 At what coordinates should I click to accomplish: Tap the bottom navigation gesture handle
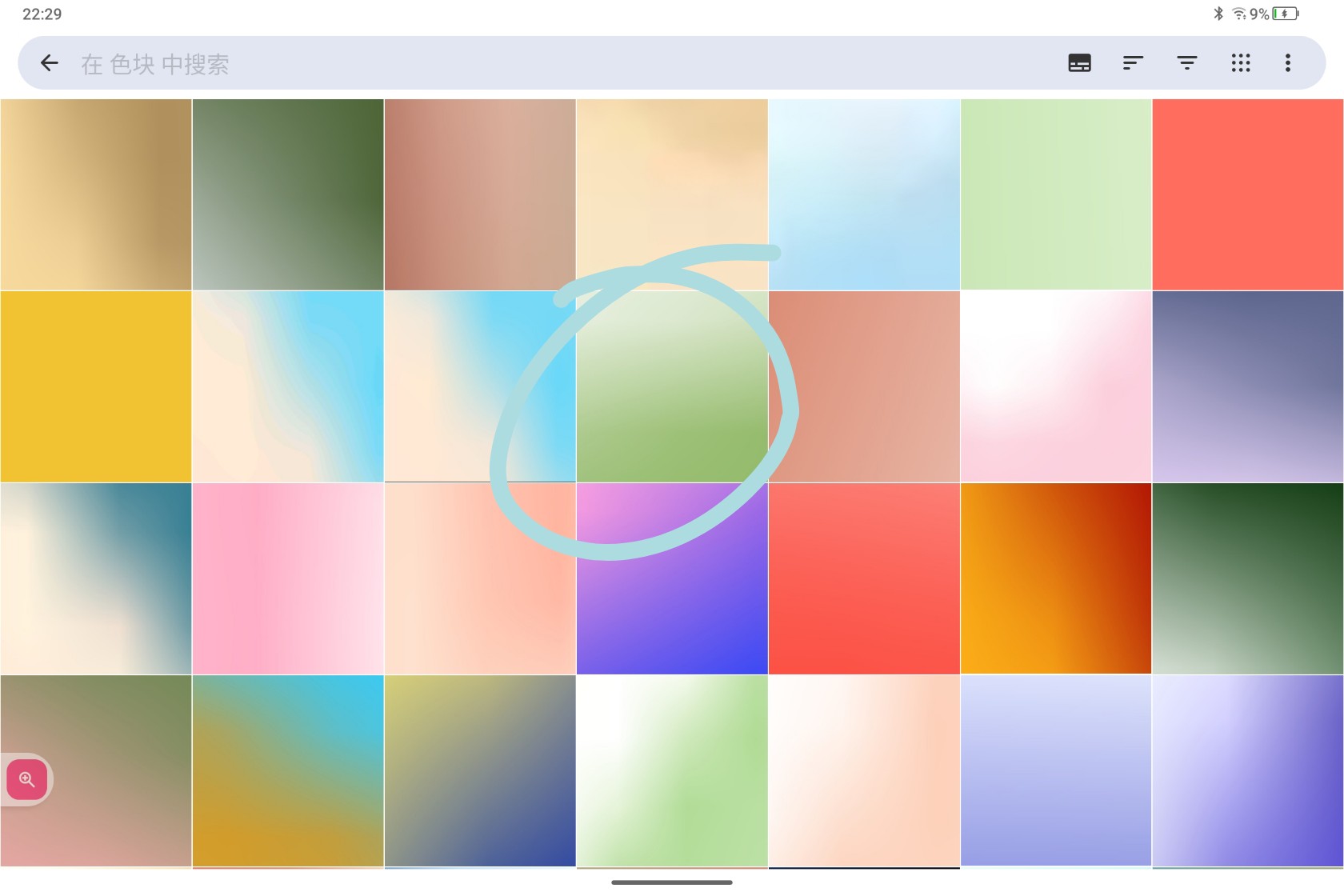[x=672, y=882]
